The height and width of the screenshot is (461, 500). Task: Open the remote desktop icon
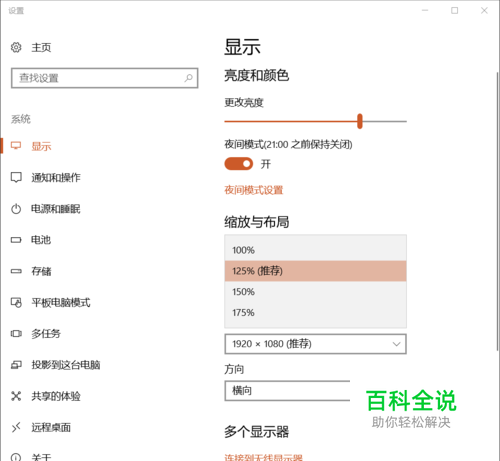16,427
